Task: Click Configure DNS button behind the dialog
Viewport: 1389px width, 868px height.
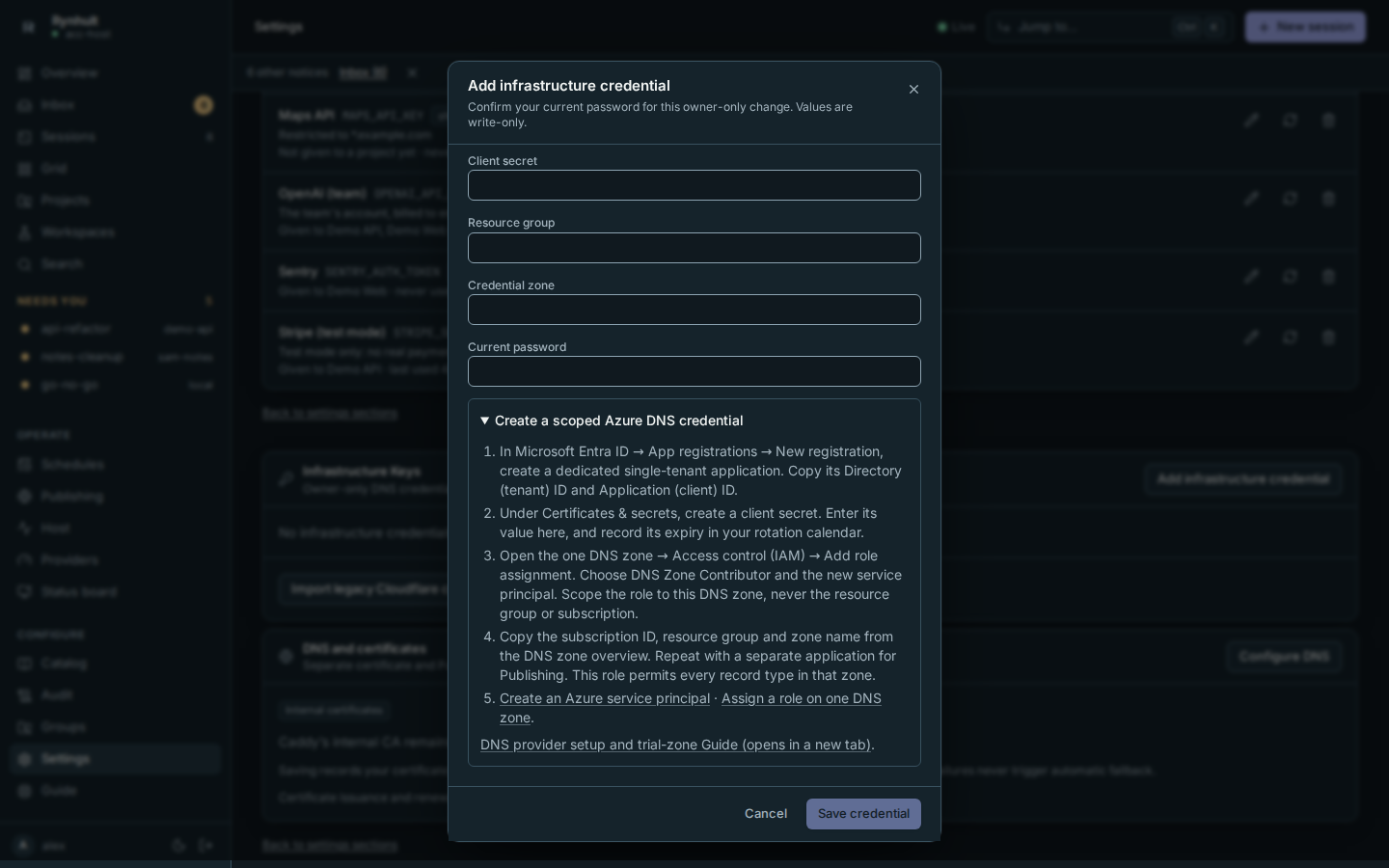Action: (x=1284, y=657)
